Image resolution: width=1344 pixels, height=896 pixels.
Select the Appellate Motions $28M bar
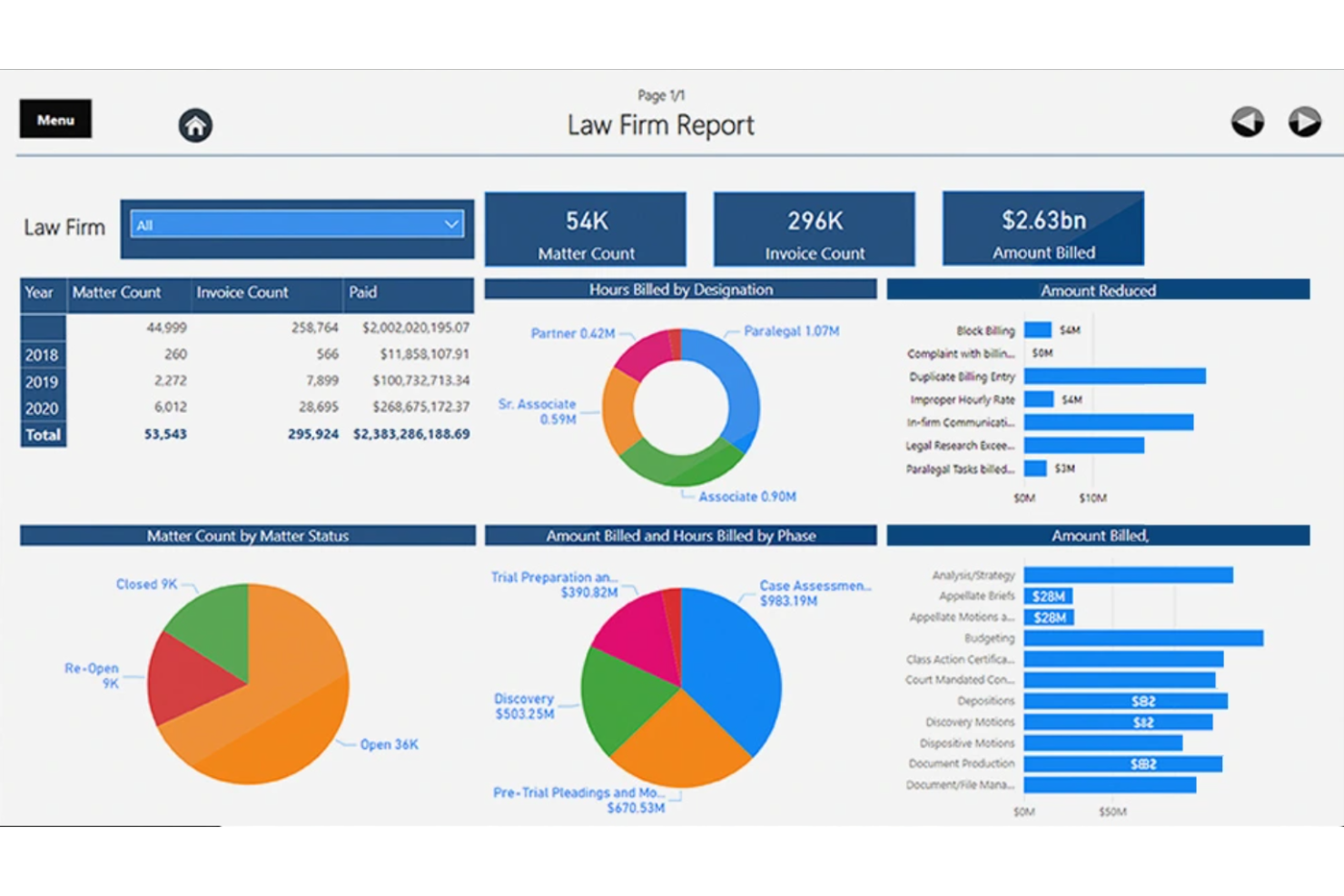(1049, 617)
